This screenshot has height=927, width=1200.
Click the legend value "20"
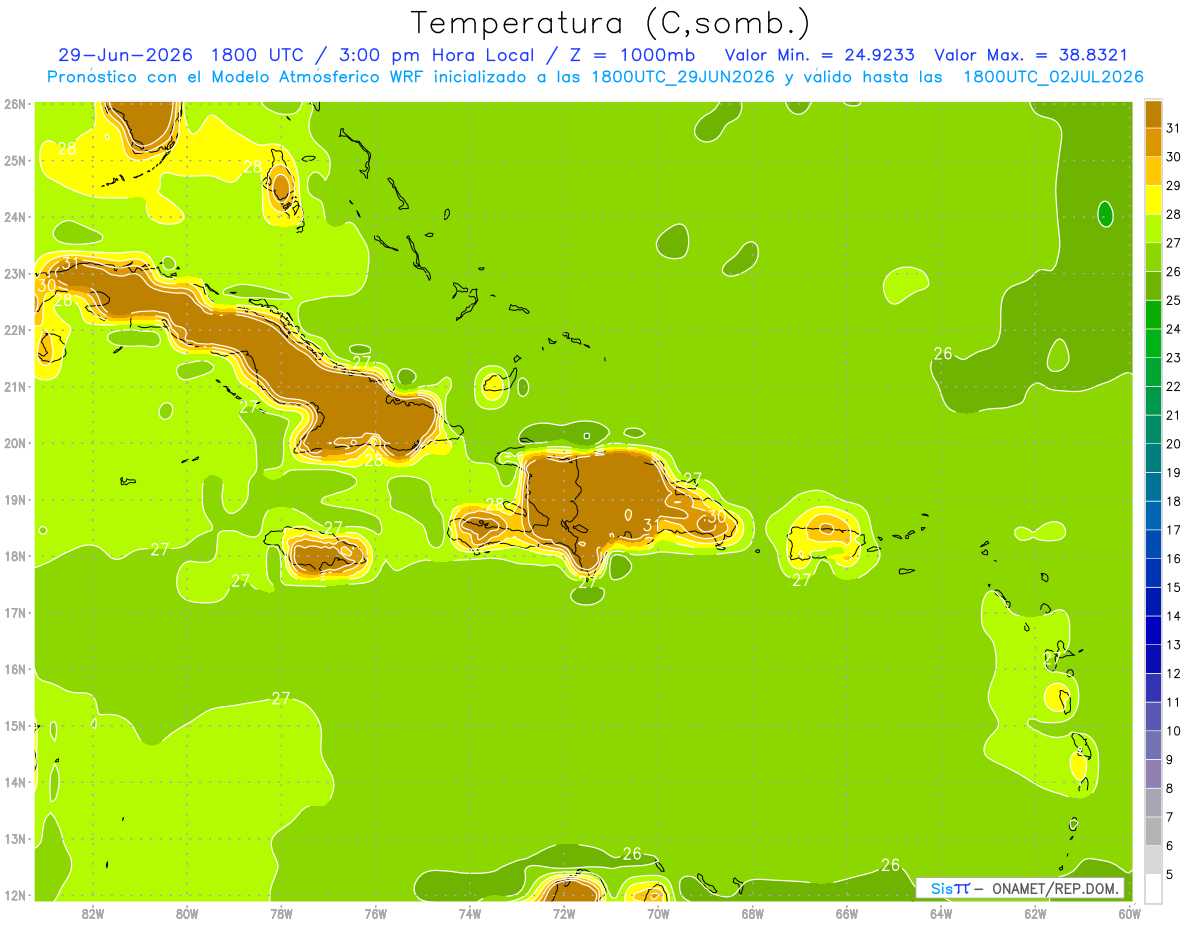click(x=1173, y=444)
